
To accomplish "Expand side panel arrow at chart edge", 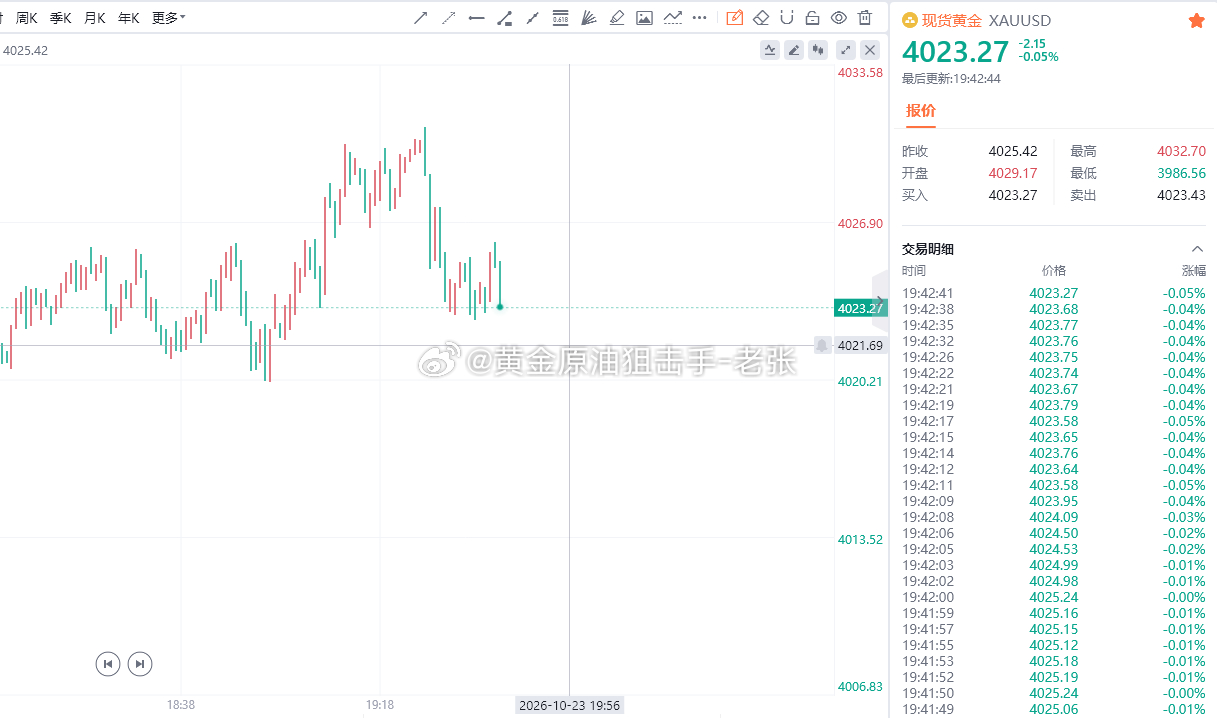I will click(x=879, y=300).
